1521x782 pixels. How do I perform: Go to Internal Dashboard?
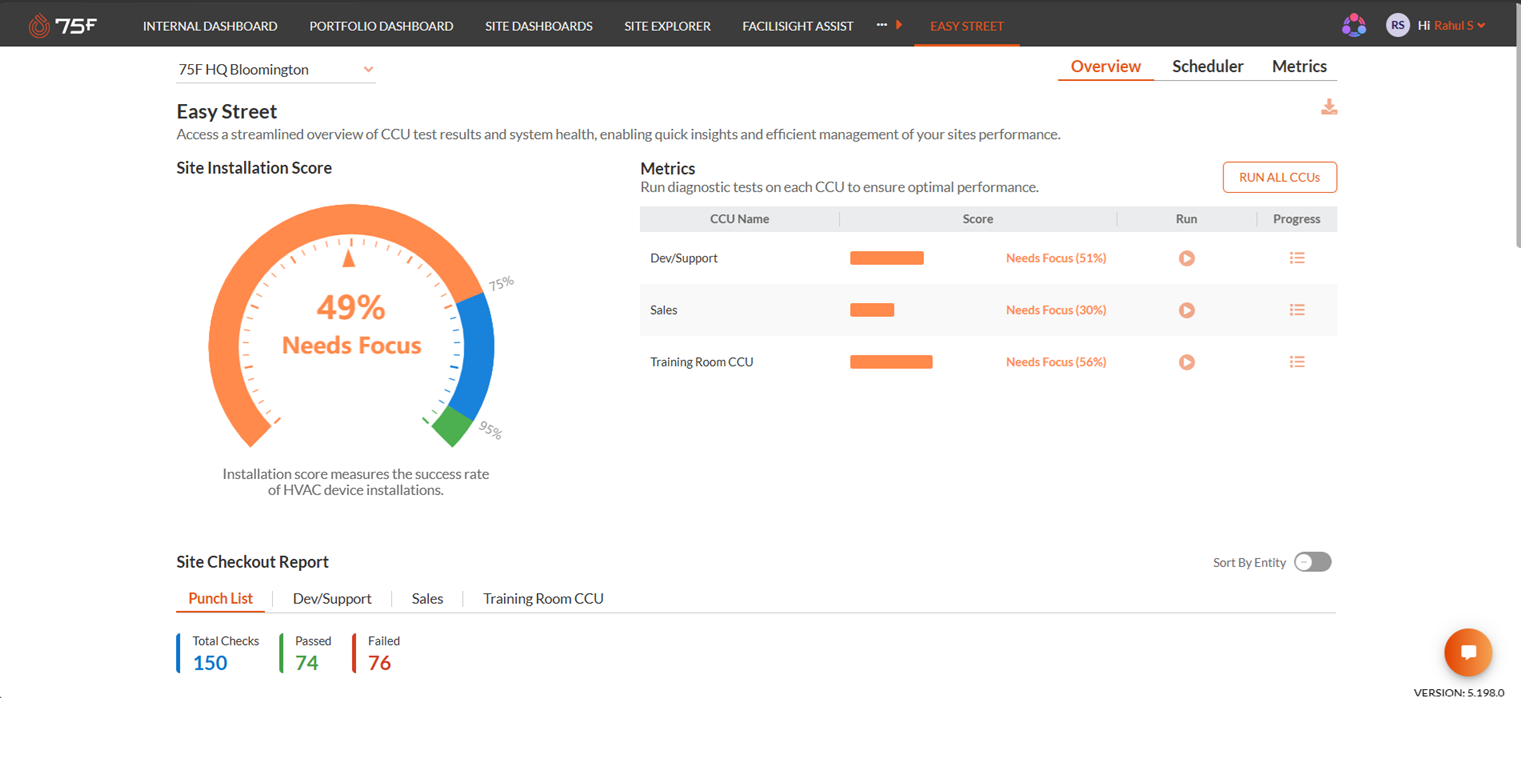tap(210, 26)
